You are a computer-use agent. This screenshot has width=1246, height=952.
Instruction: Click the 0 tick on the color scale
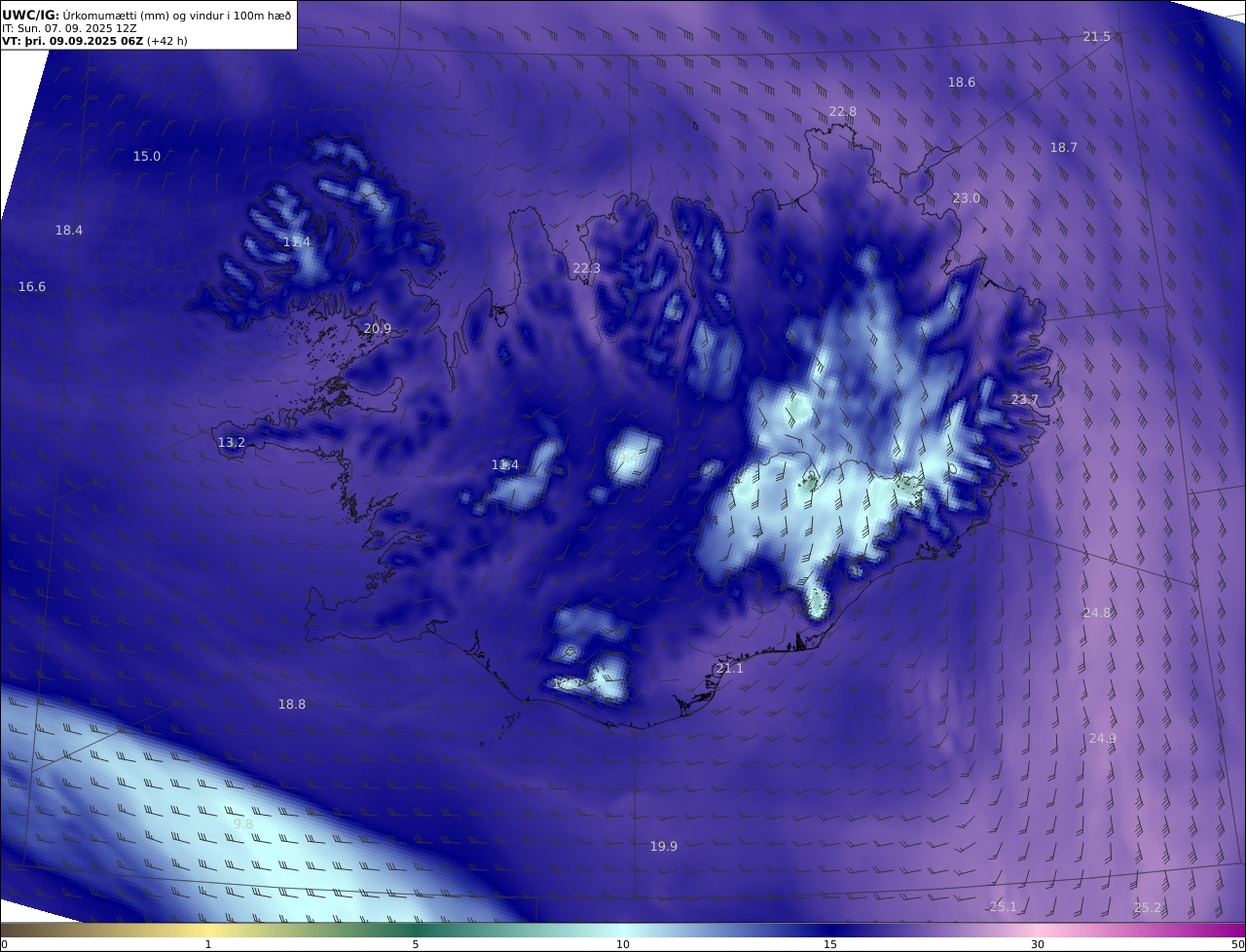click(x=4, y=944)
